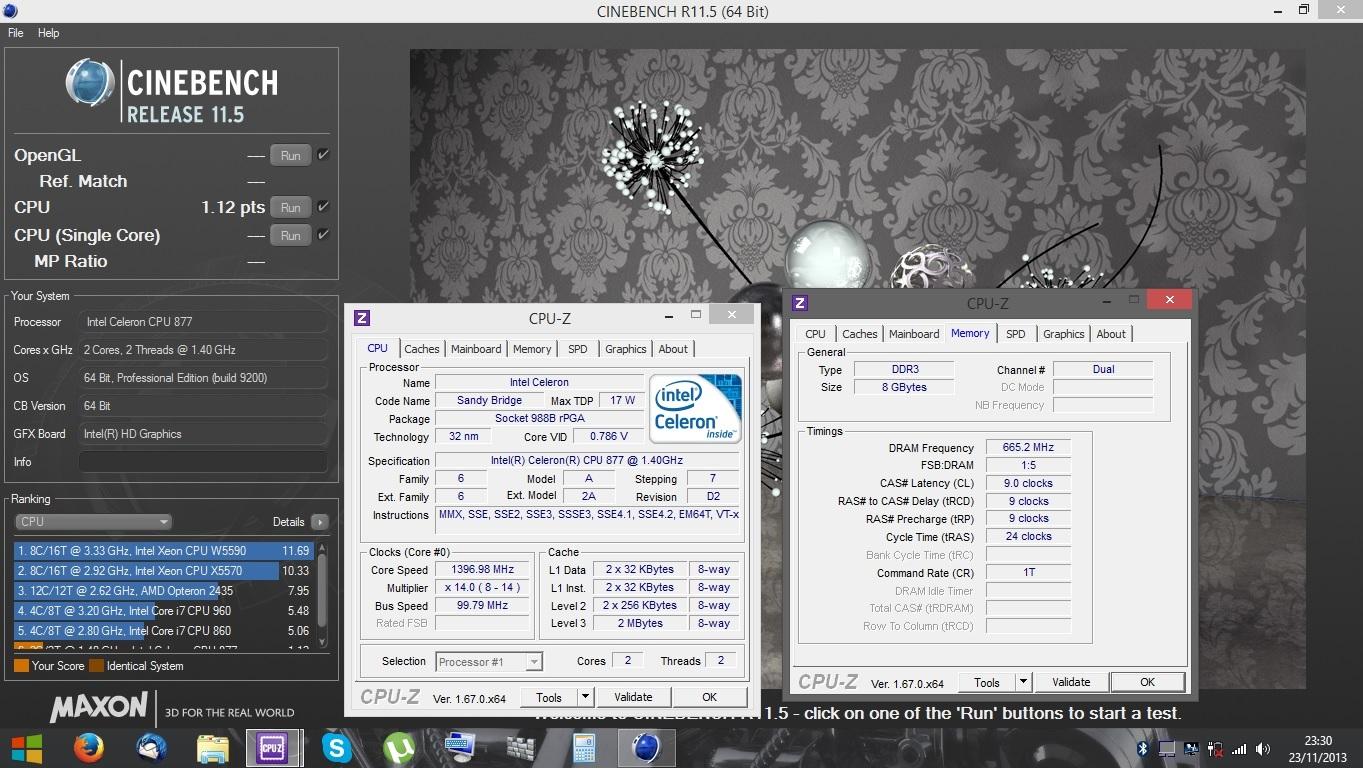
Task: Open the on-screen keyboard taskbar icon
Action: point(461,748)
